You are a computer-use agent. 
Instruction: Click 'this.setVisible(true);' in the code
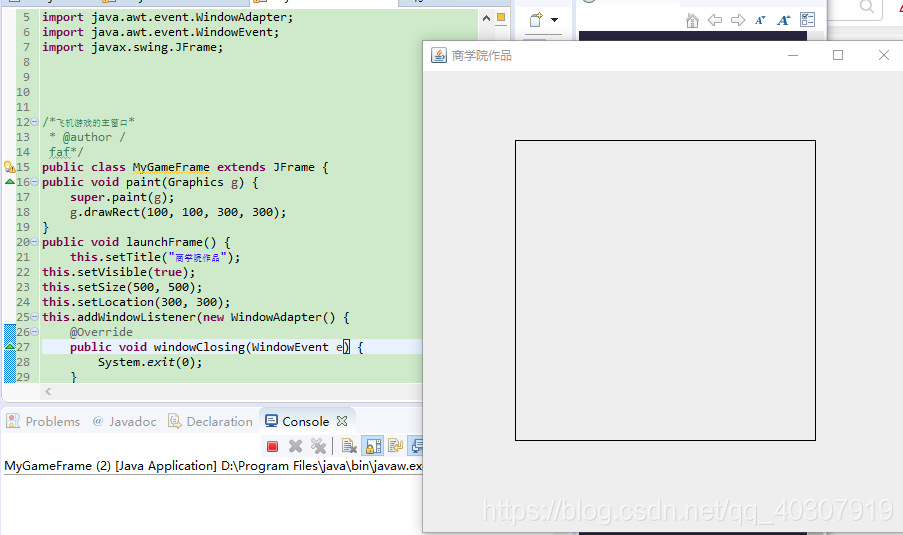click(x=119, y=272)
